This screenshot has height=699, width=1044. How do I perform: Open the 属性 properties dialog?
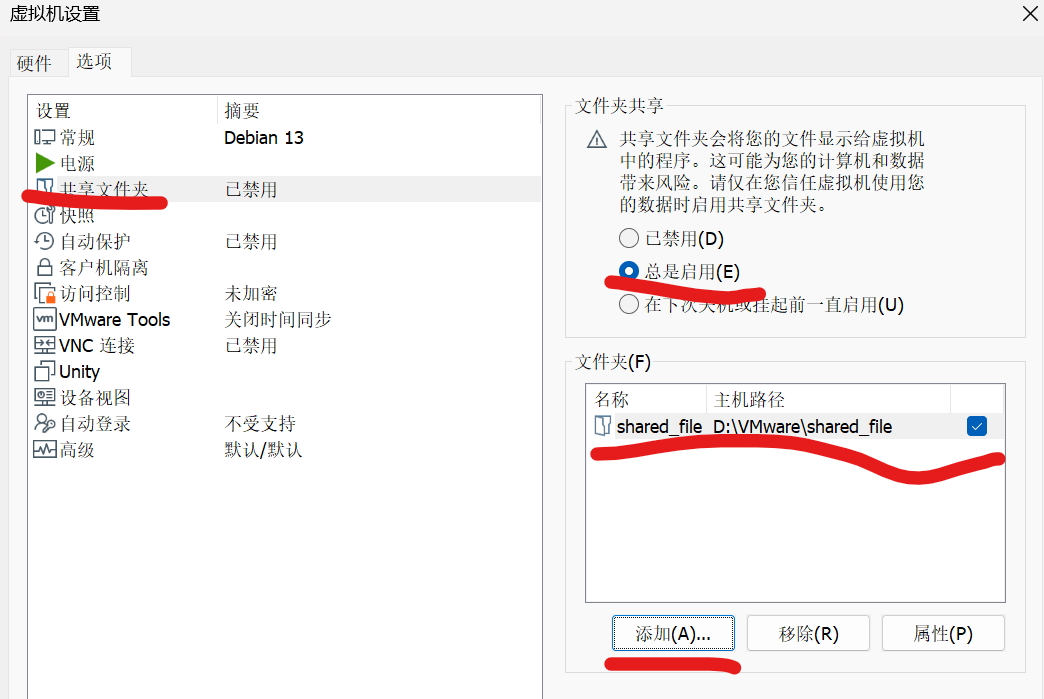click(x=943, y=632)
